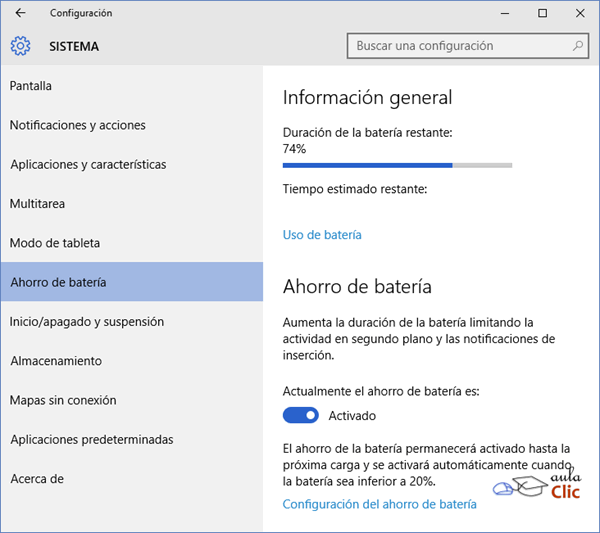Maximize the Configuración window
Image resolution: width=600 pixels, height=533 pixels.
pyautogui.click(x=542, y=13)
